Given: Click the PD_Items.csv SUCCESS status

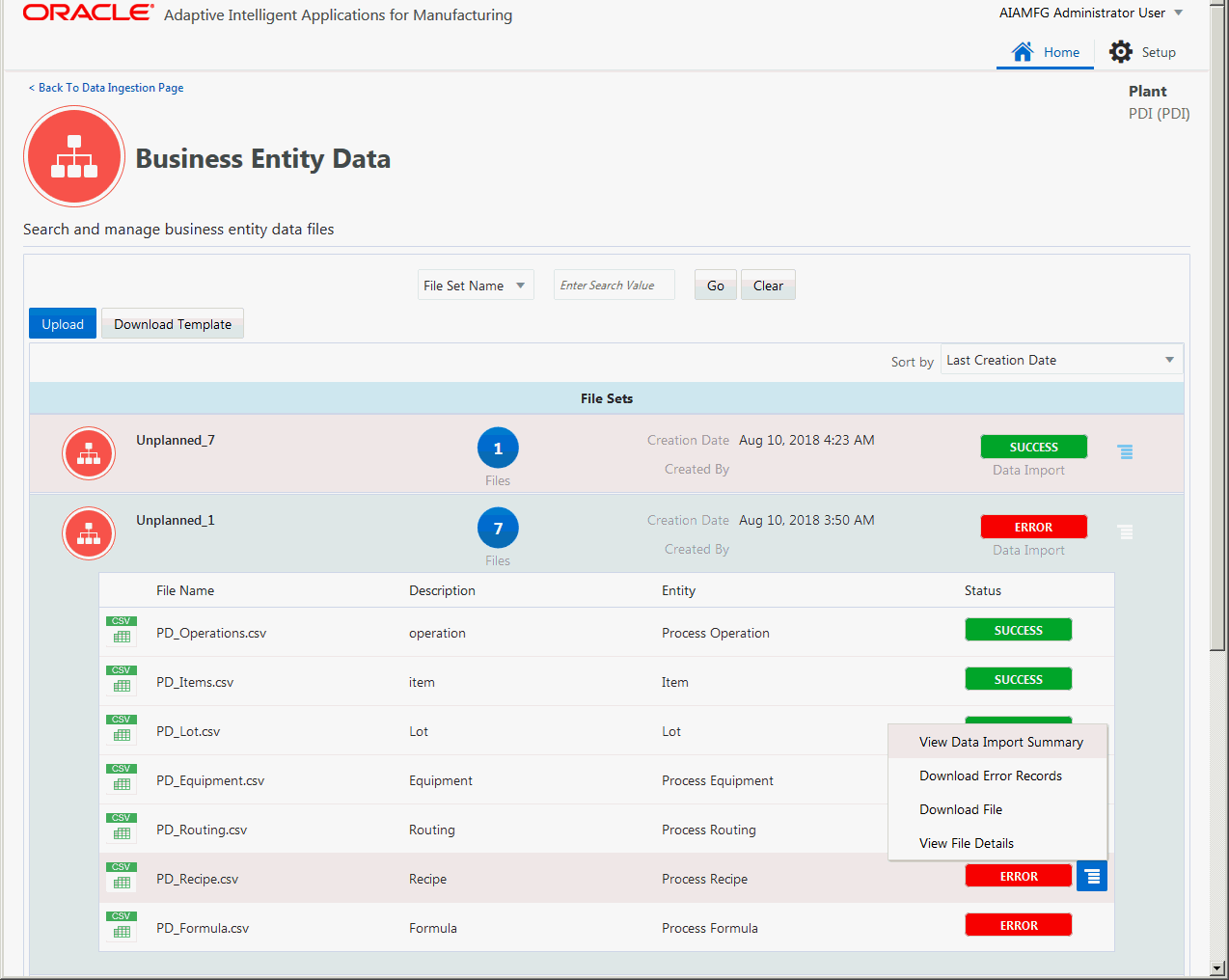Looking at the screenshot, I should [x=1019, y=679].
